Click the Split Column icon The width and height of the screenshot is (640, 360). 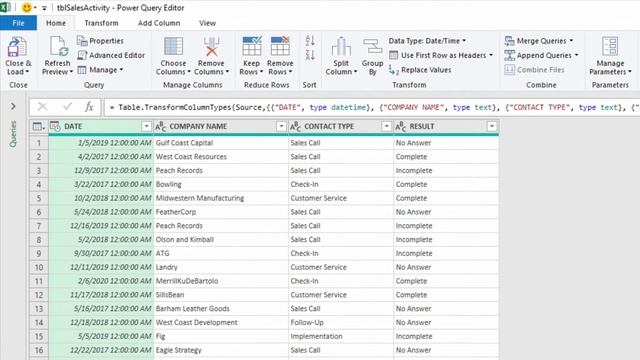[341, 47]
